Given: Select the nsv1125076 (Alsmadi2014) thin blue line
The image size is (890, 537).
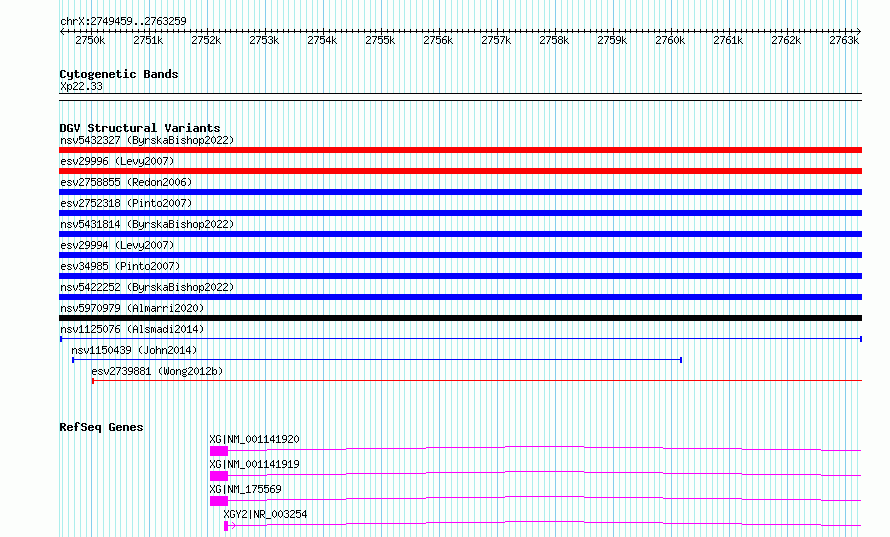Looking at the screenshot, I should 460,339.
